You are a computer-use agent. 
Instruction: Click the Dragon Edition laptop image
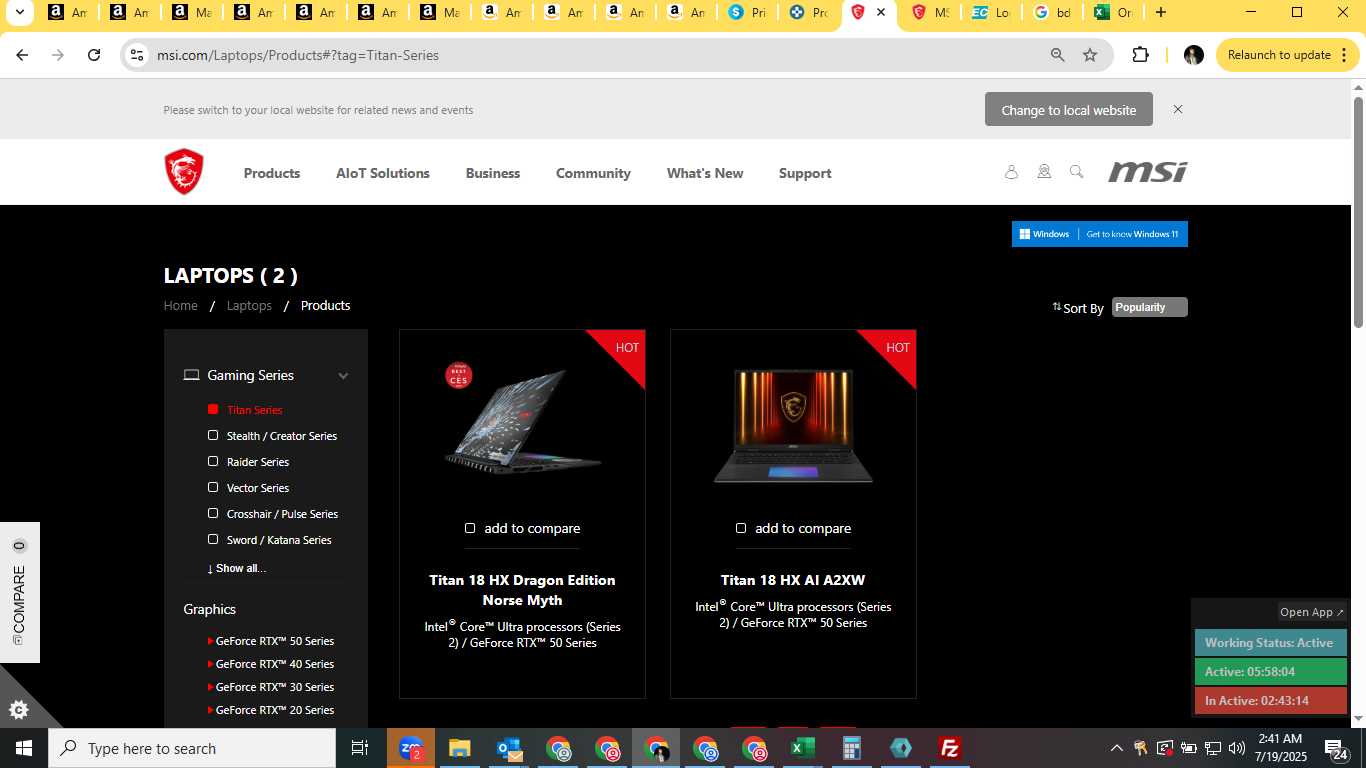[522, 421]
